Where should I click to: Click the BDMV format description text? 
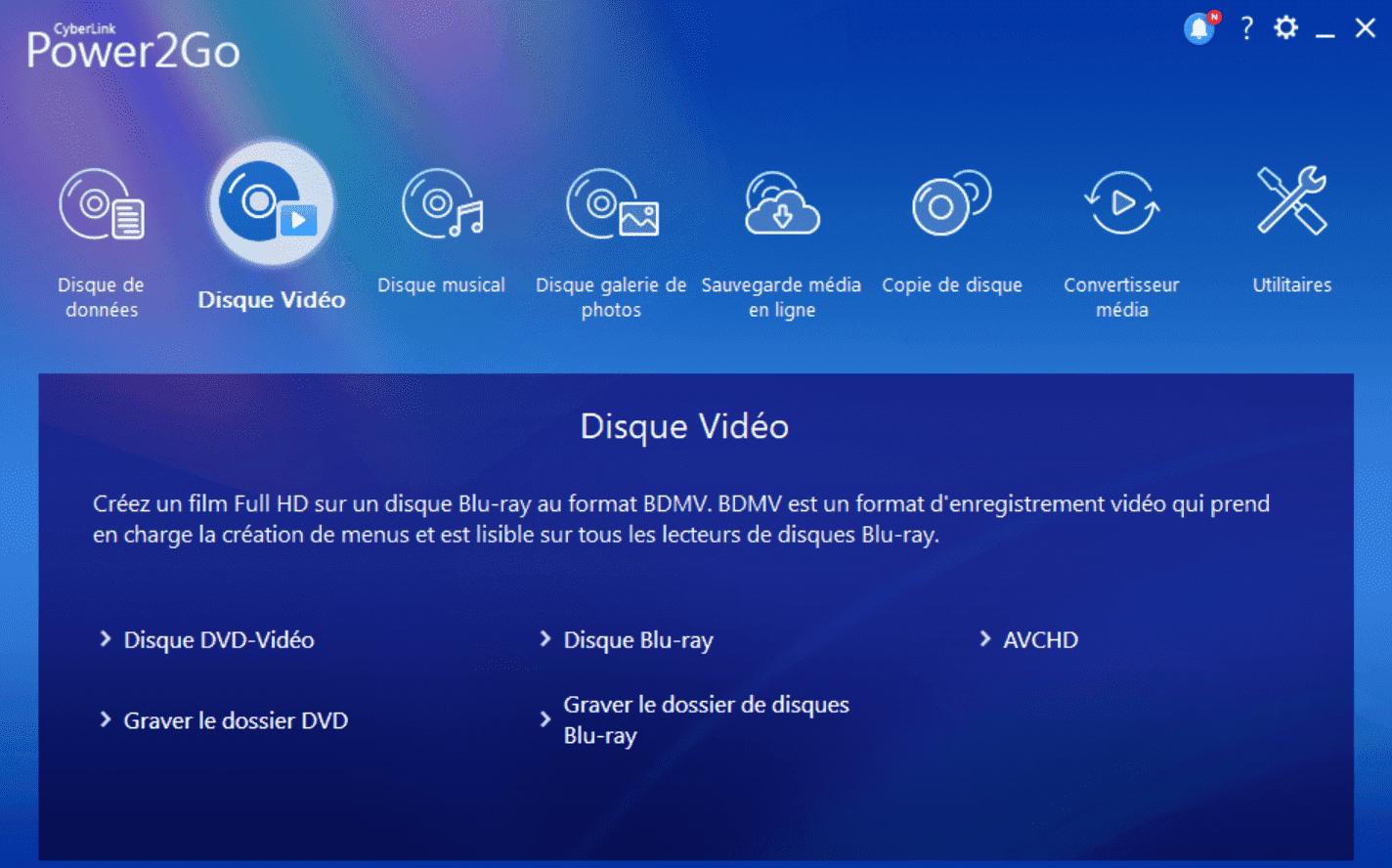681,519
